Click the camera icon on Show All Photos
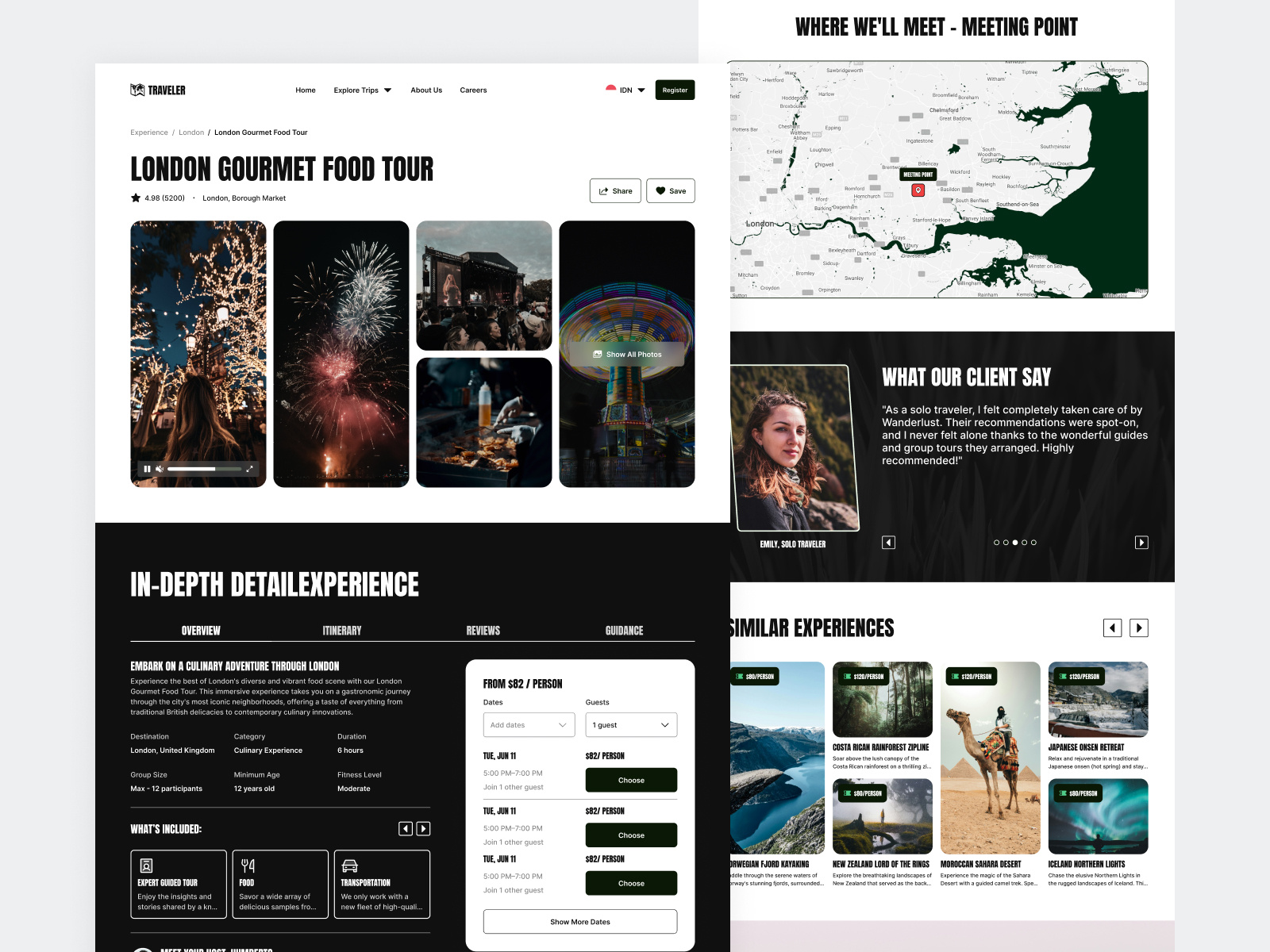 click(x=598, y=354)
